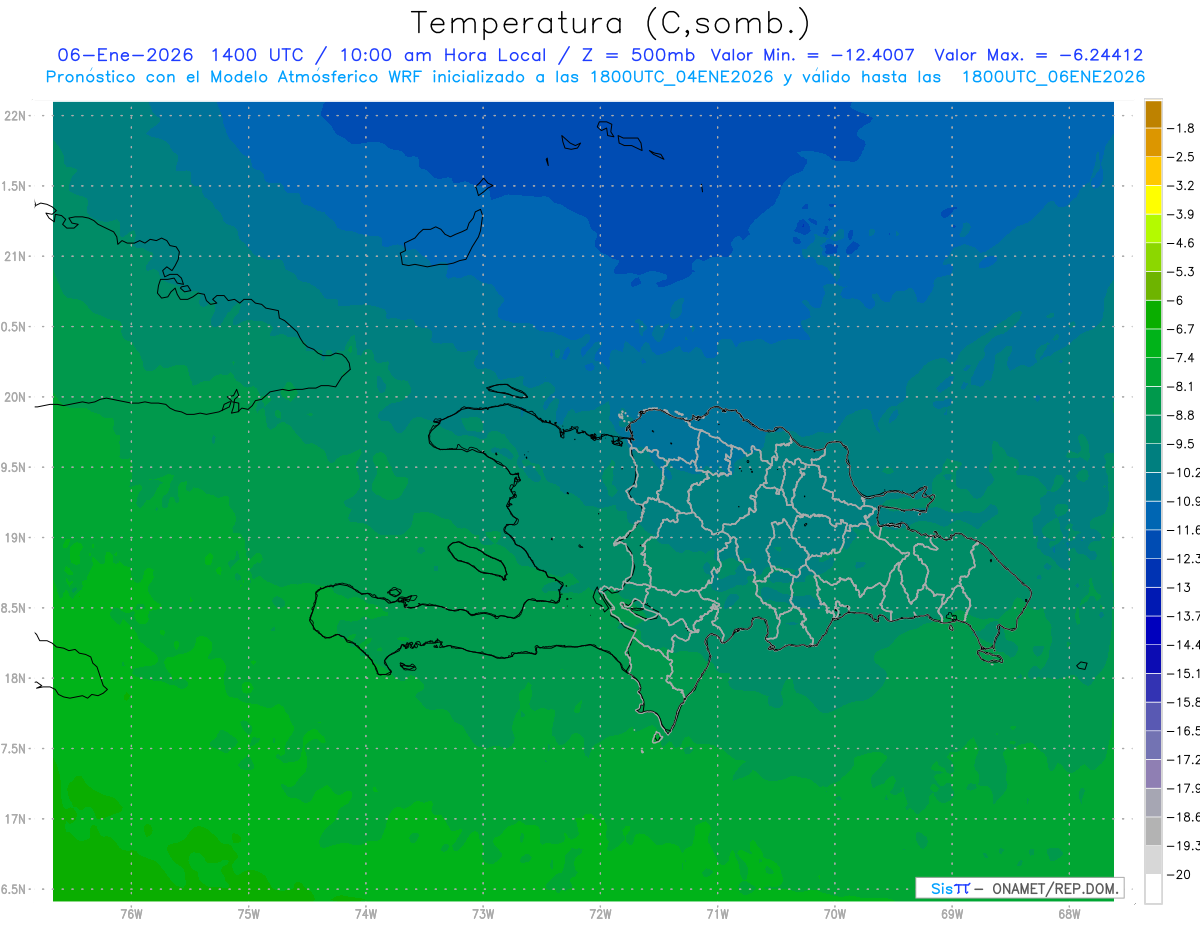Viewport: 1200px width, 927px height.
Task: Click the purple swatch between -17.2 and -17.9
Action: (x=1153, y=774)
